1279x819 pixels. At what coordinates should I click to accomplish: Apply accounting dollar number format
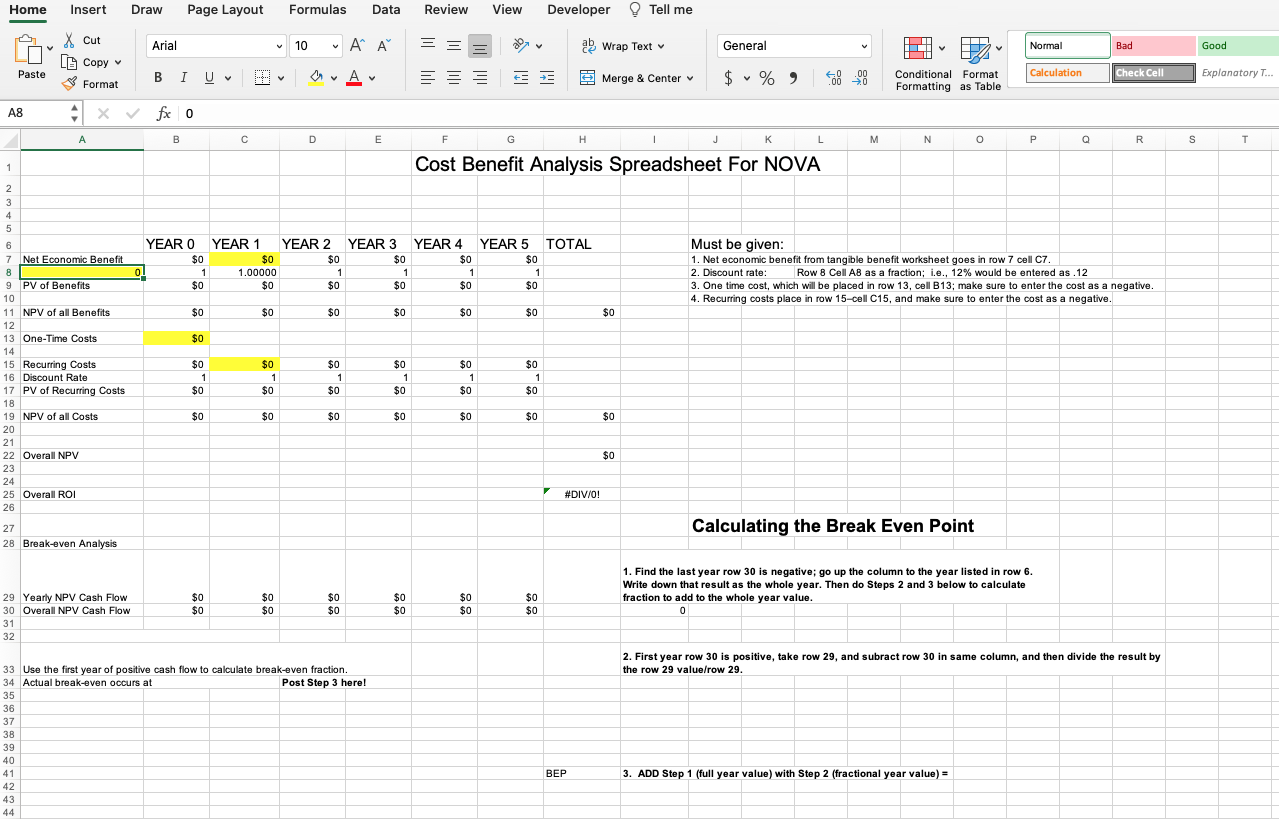tap(730, 78)
